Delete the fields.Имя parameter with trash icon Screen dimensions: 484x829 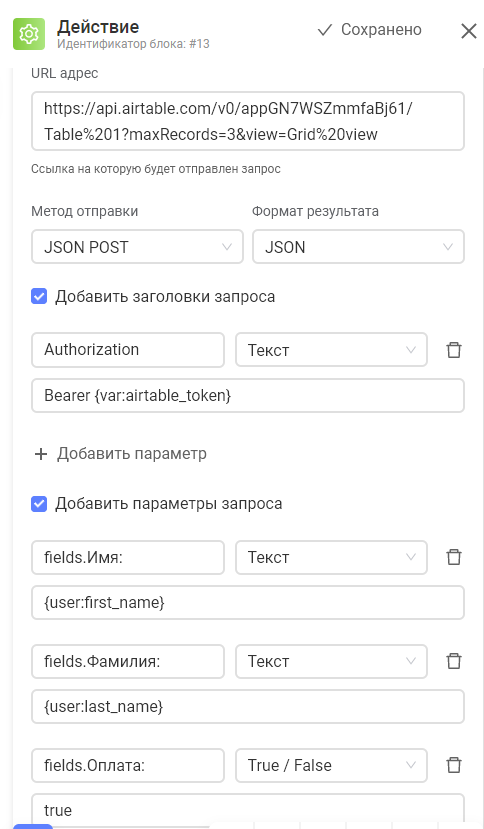click(x=454, y=557)
